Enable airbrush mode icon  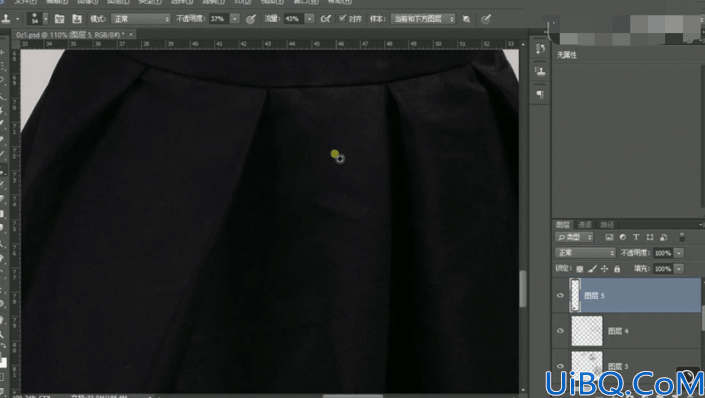click(x=326, y=19)
